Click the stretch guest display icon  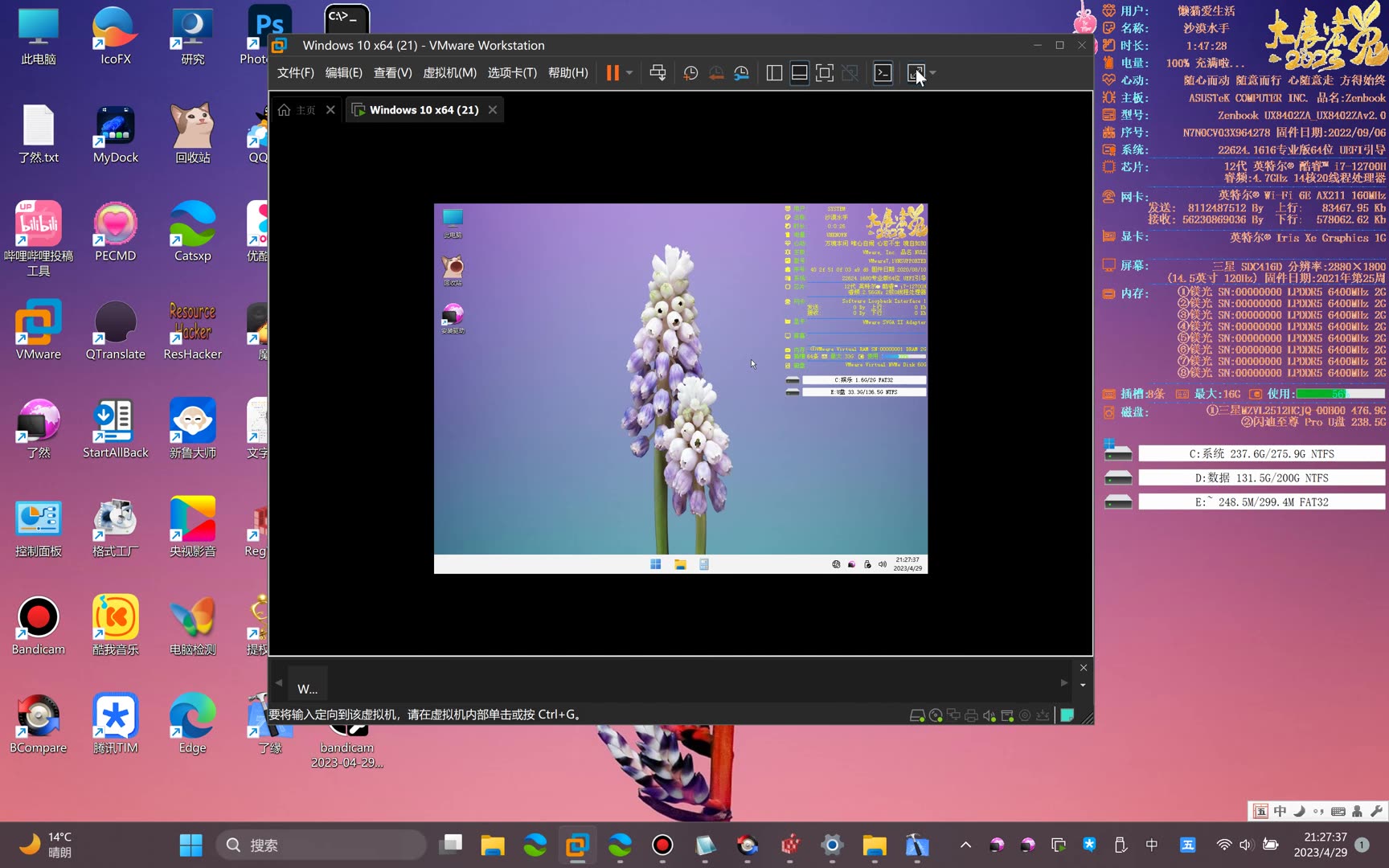916,73
